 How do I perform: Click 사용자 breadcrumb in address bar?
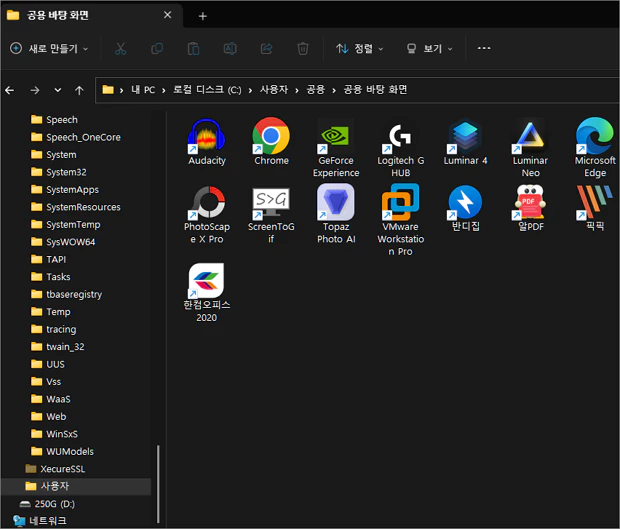pos(274,90)
